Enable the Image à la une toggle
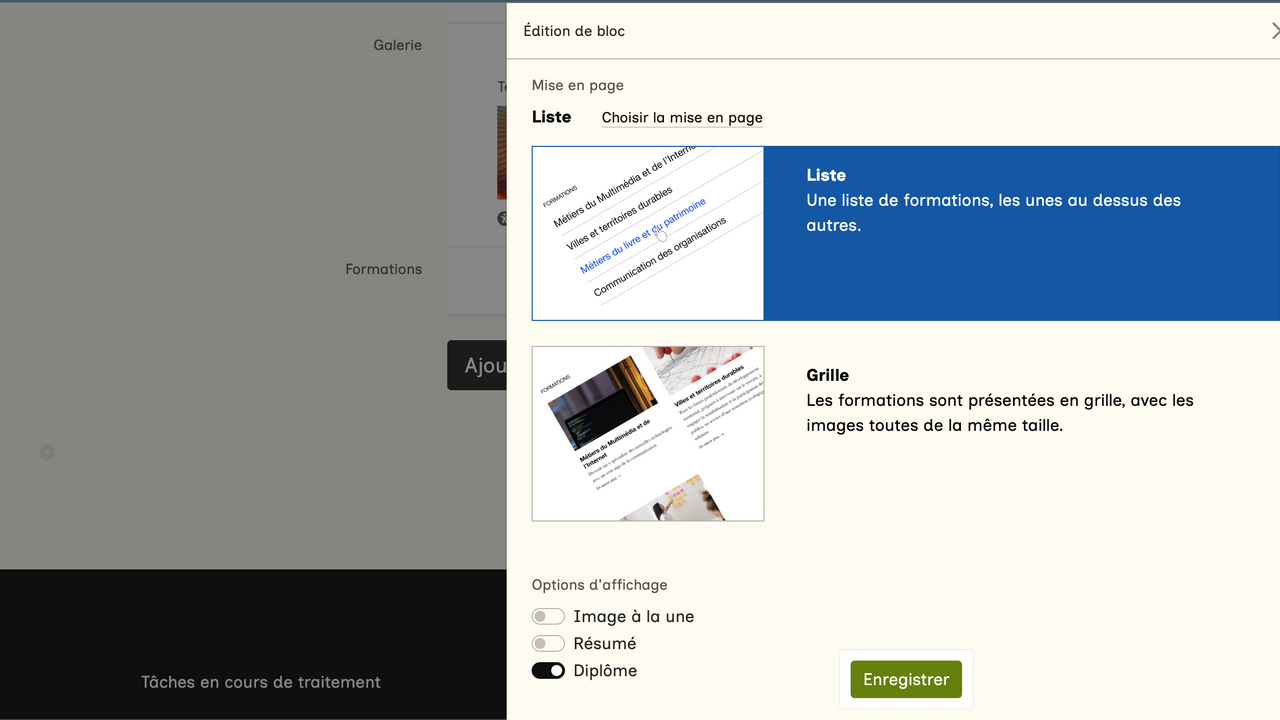1280x720 pixels. (548, 617)
